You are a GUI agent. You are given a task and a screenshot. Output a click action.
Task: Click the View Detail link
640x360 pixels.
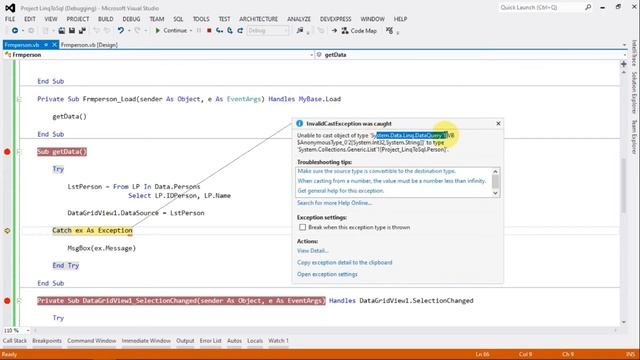312,251
